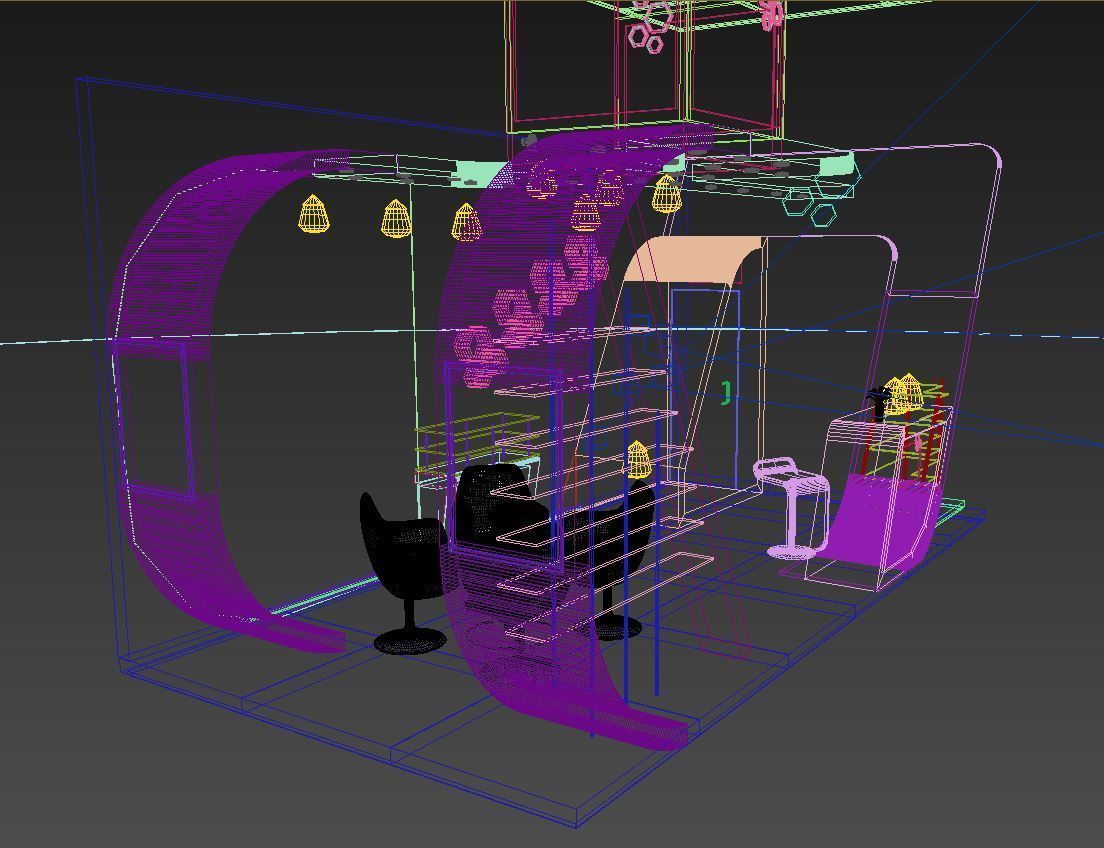This screenshot has width=1104, height=848.
Task: Select the black plant on the counter
Action: point(878,402)
